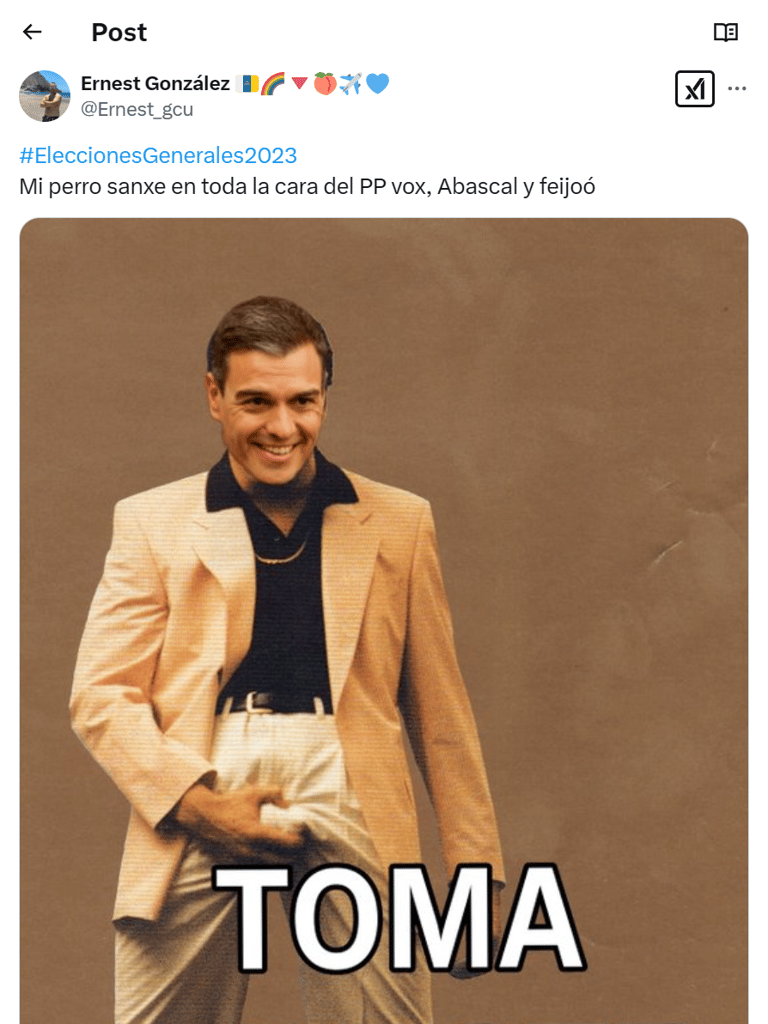Click the red triangle emoji
Viewport: 768px width, 1024px height.
299,84
